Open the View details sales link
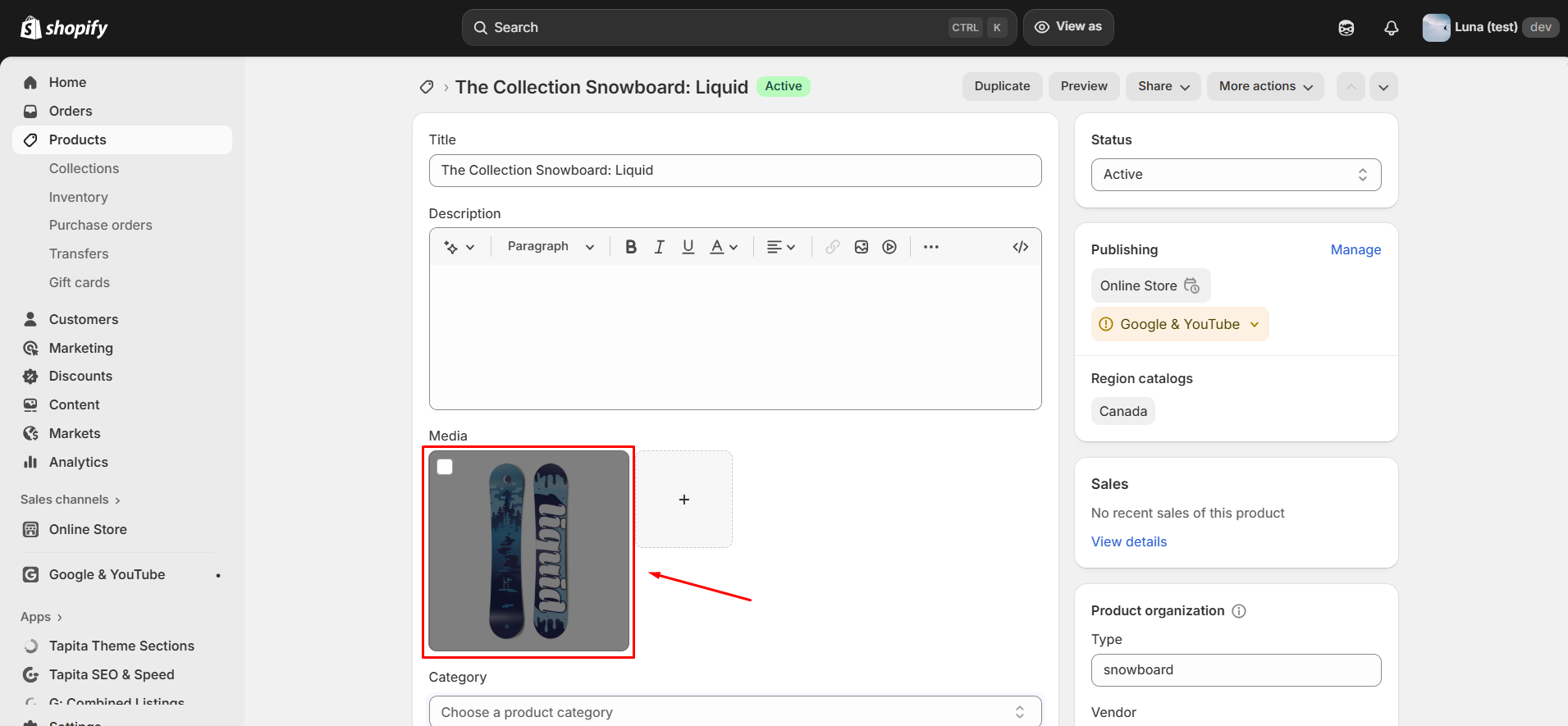Image resolution: width=1568 pixels, height=726 pixels. click(x=1129, y=541)
